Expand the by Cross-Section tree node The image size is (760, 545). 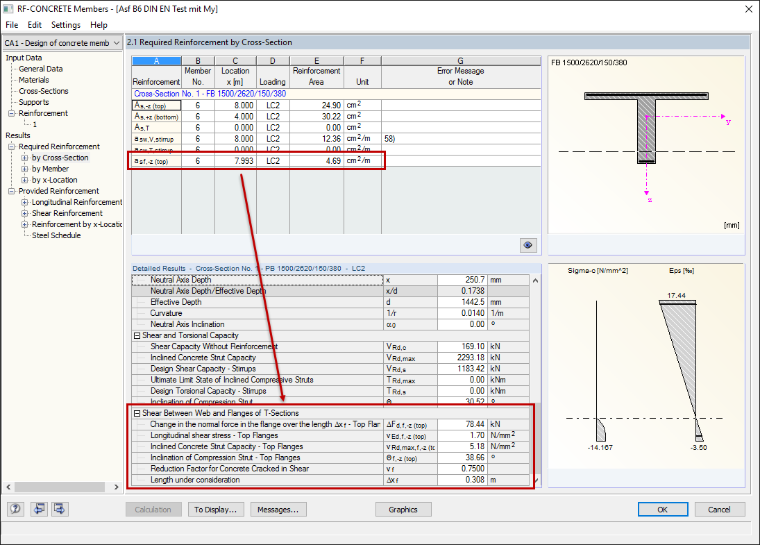[x=25, y=158]
